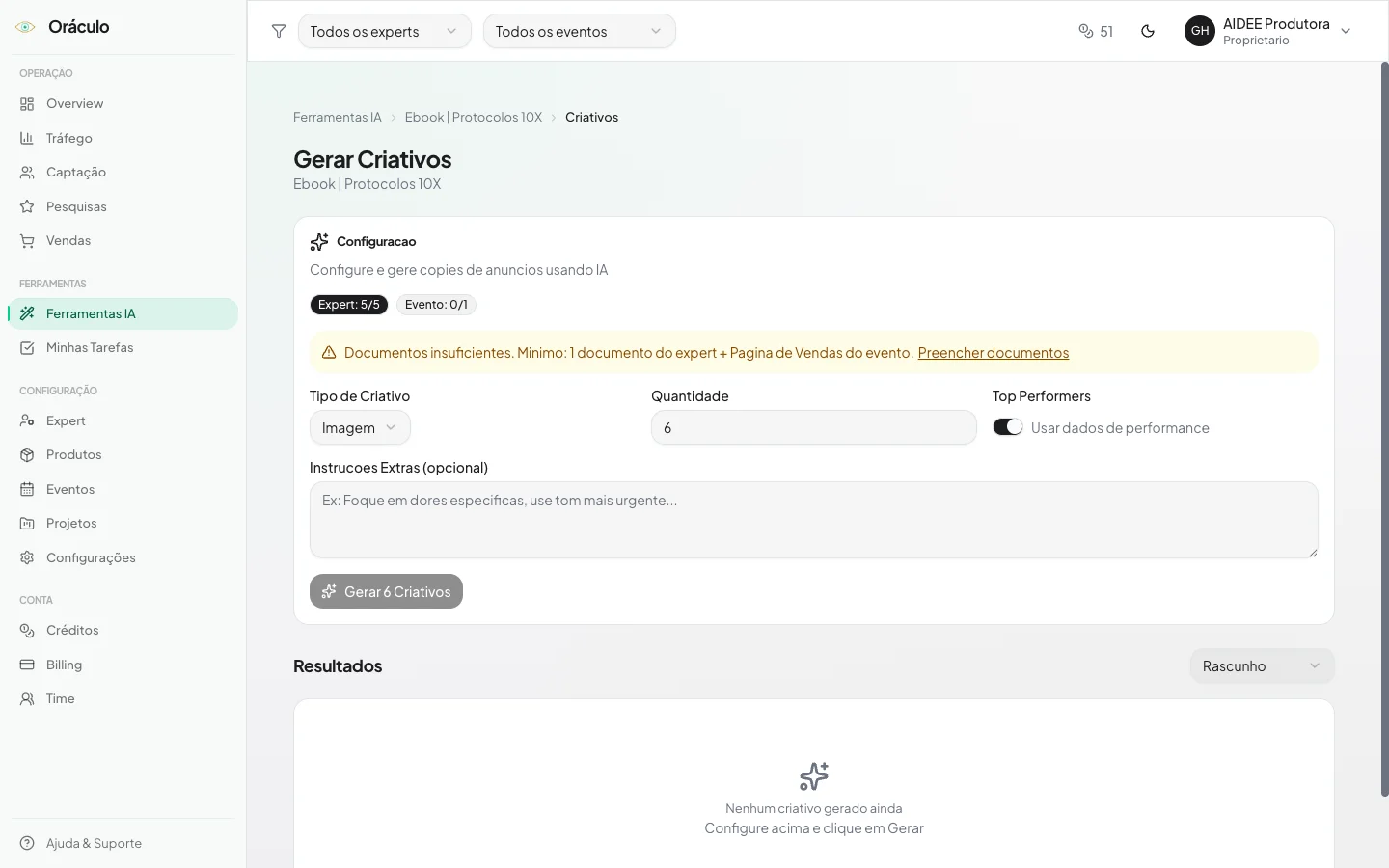The width and height of the screenshot is (1389, 868).
Task: Click the Time team icon
Action: point(27,699)
